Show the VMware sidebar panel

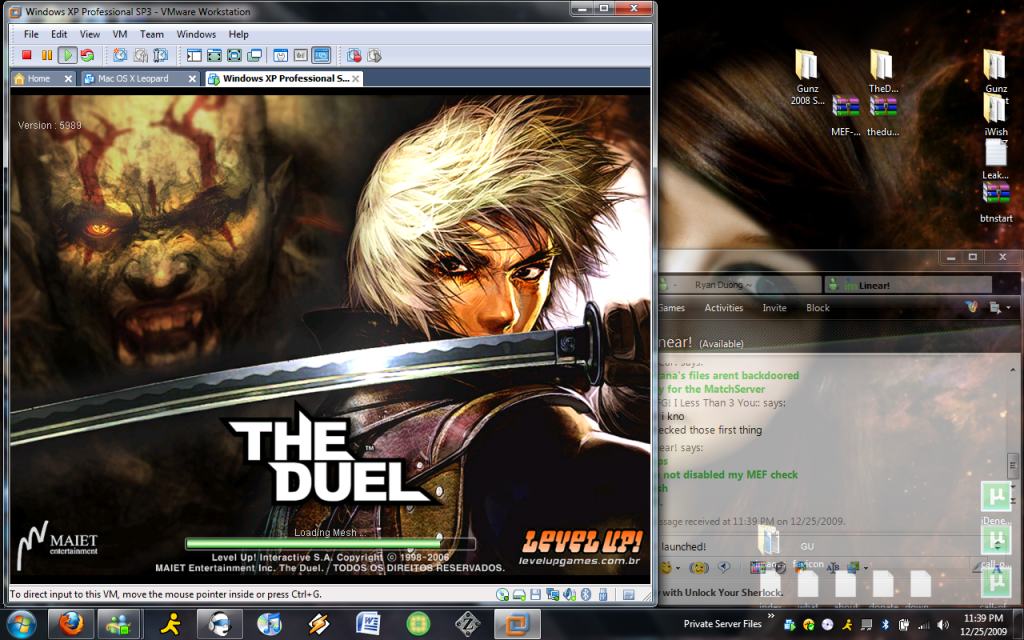point(193,55)
